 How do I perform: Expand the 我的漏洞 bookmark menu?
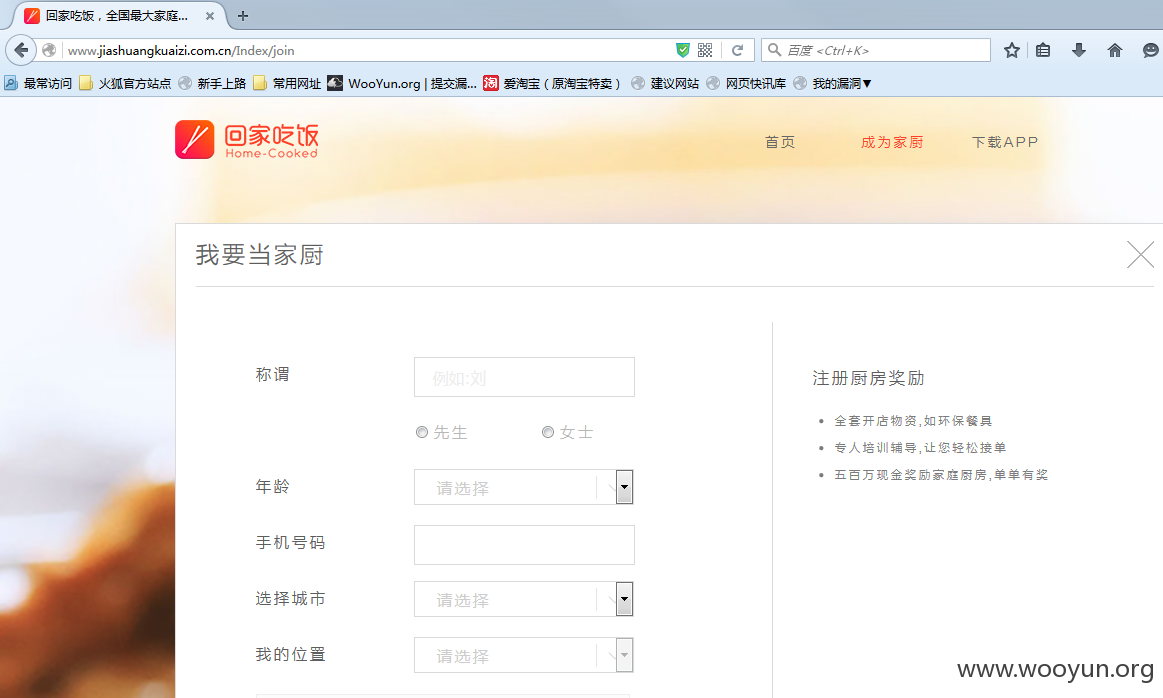point(832,83)
